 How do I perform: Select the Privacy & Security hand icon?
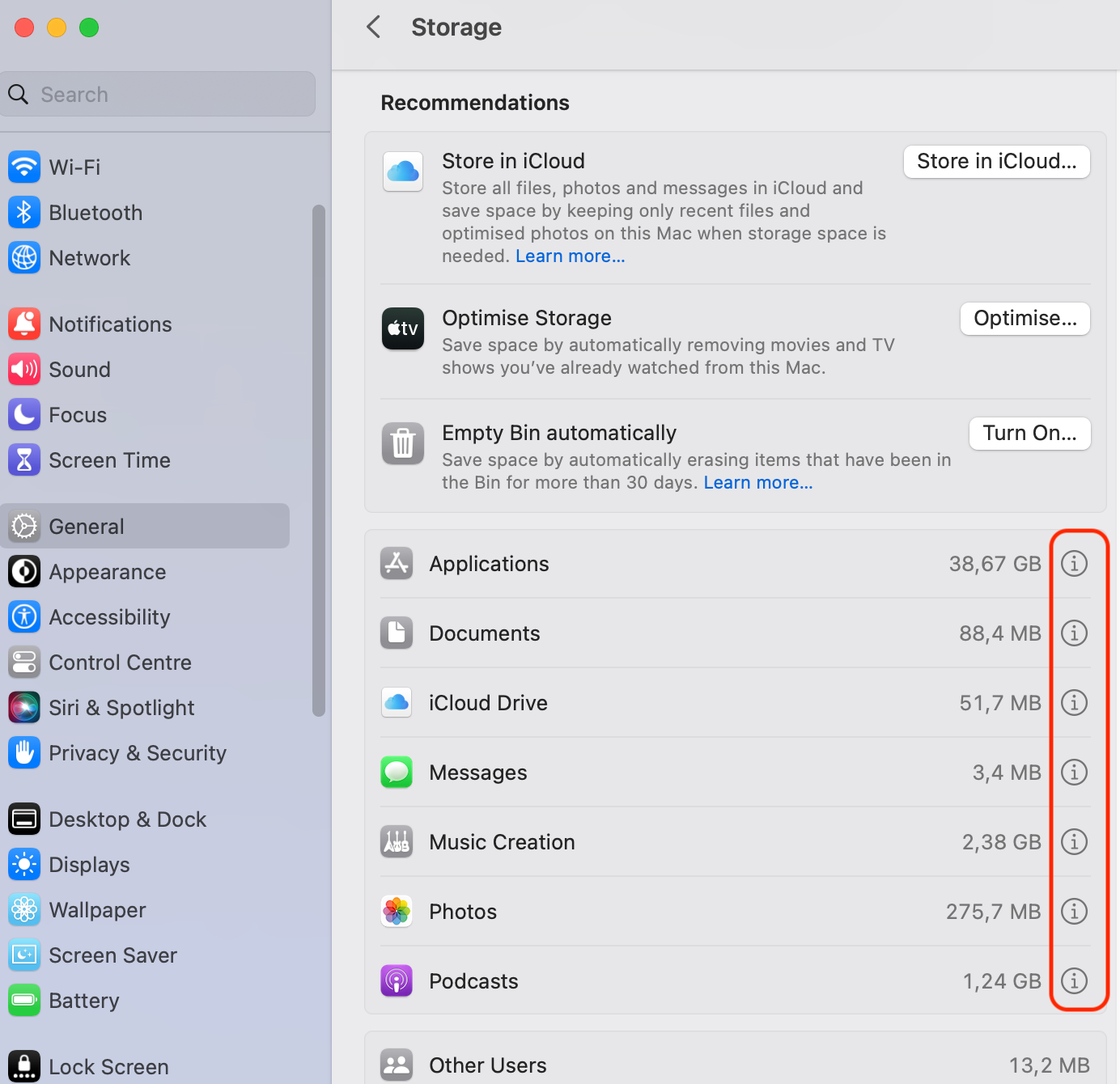[x=24, y=752]
